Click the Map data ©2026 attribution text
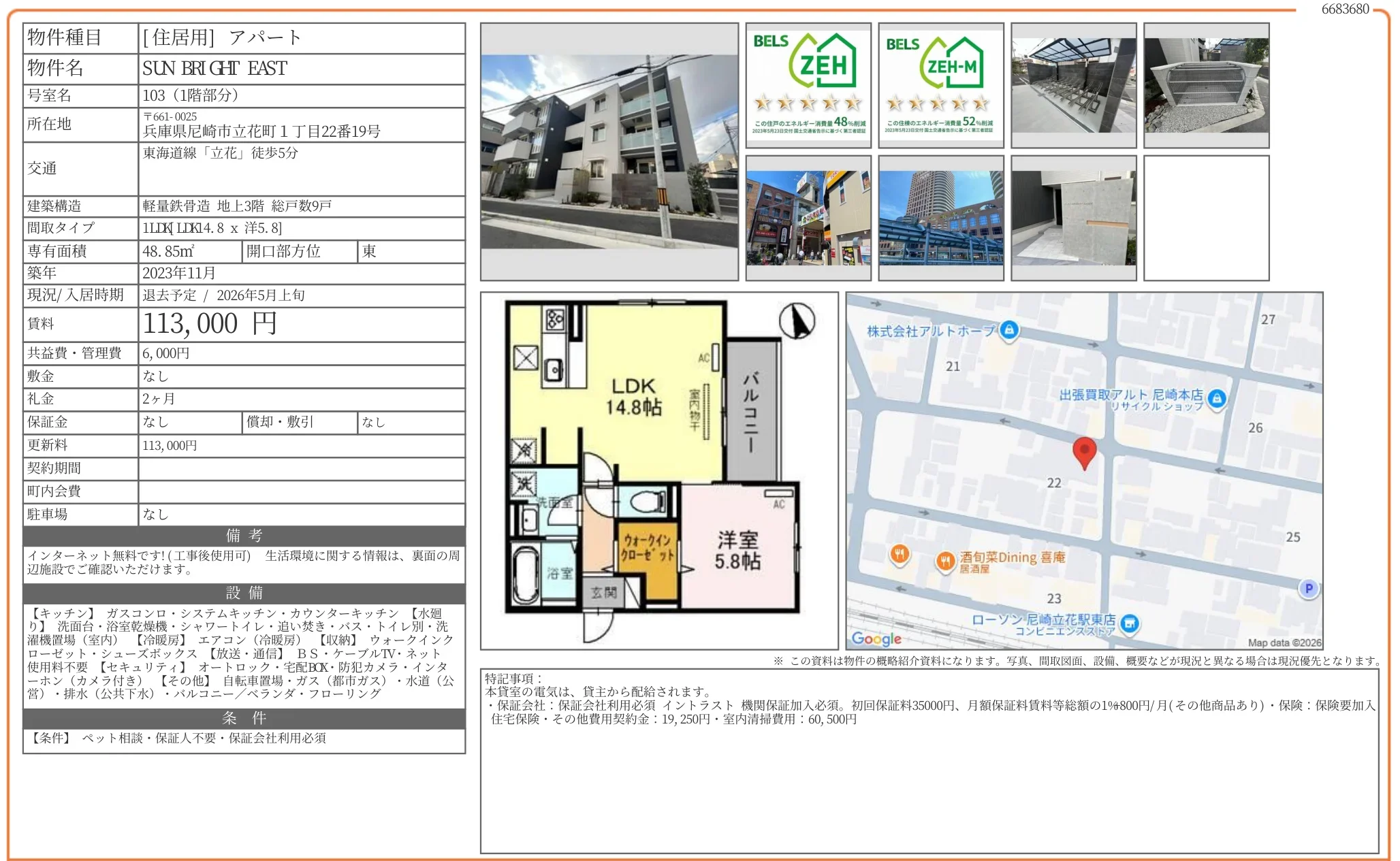Screen dimensions: 1400x861 click(1284, 643)
